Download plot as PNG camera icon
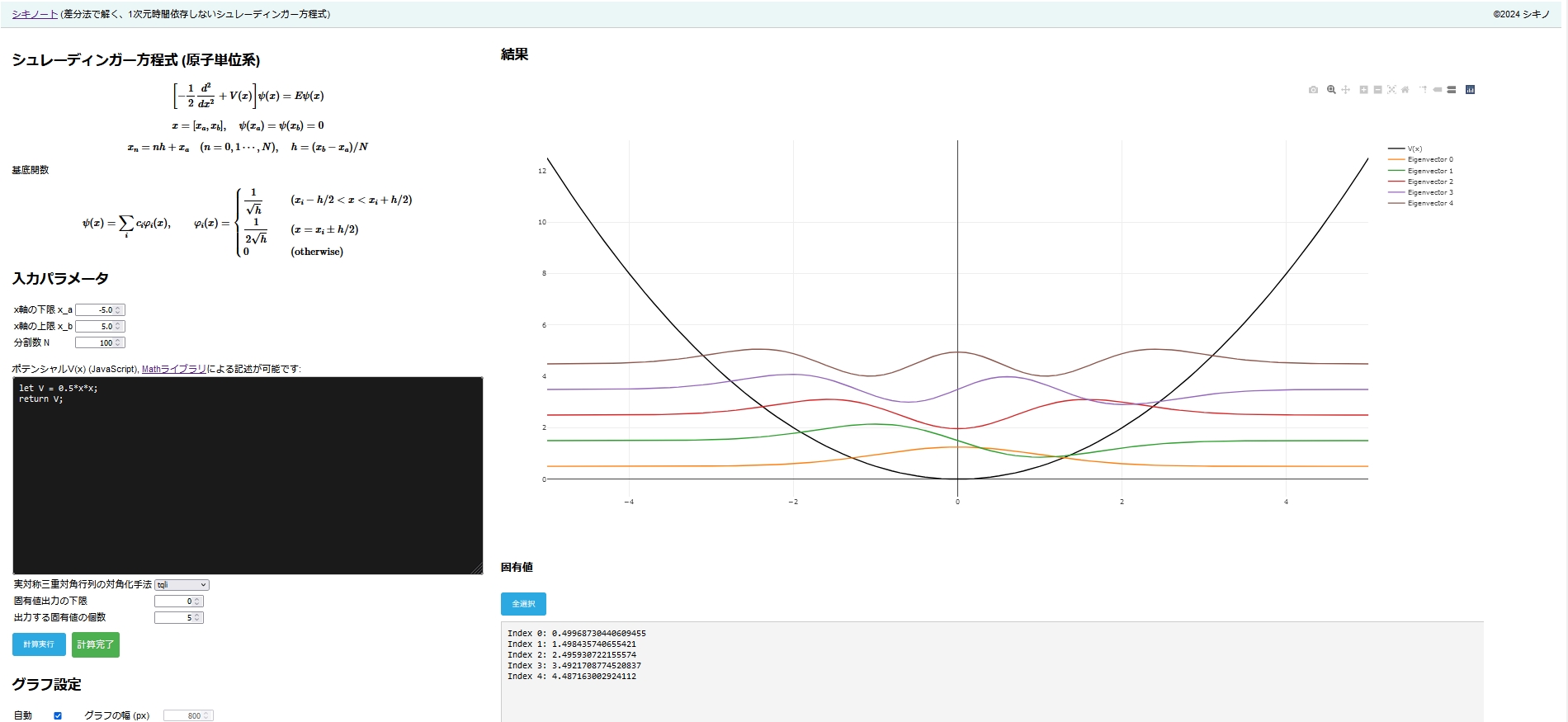This screenshot has width=1568, height=722. click(x=1314, y=90)
